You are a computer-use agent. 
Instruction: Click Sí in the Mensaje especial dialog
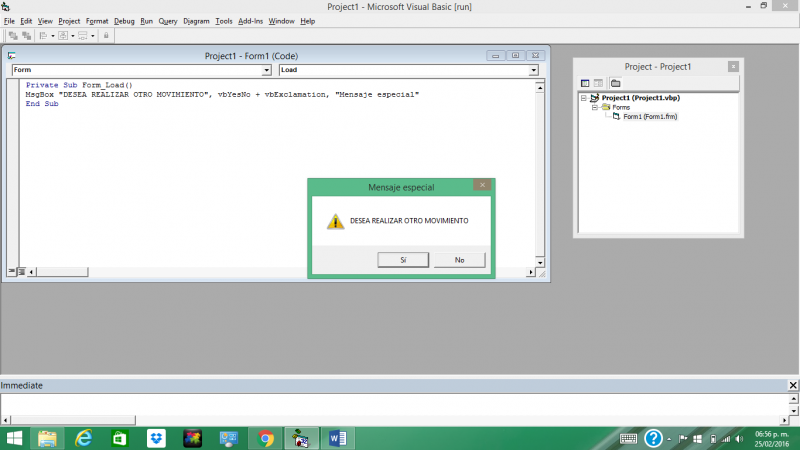[403, 260]
